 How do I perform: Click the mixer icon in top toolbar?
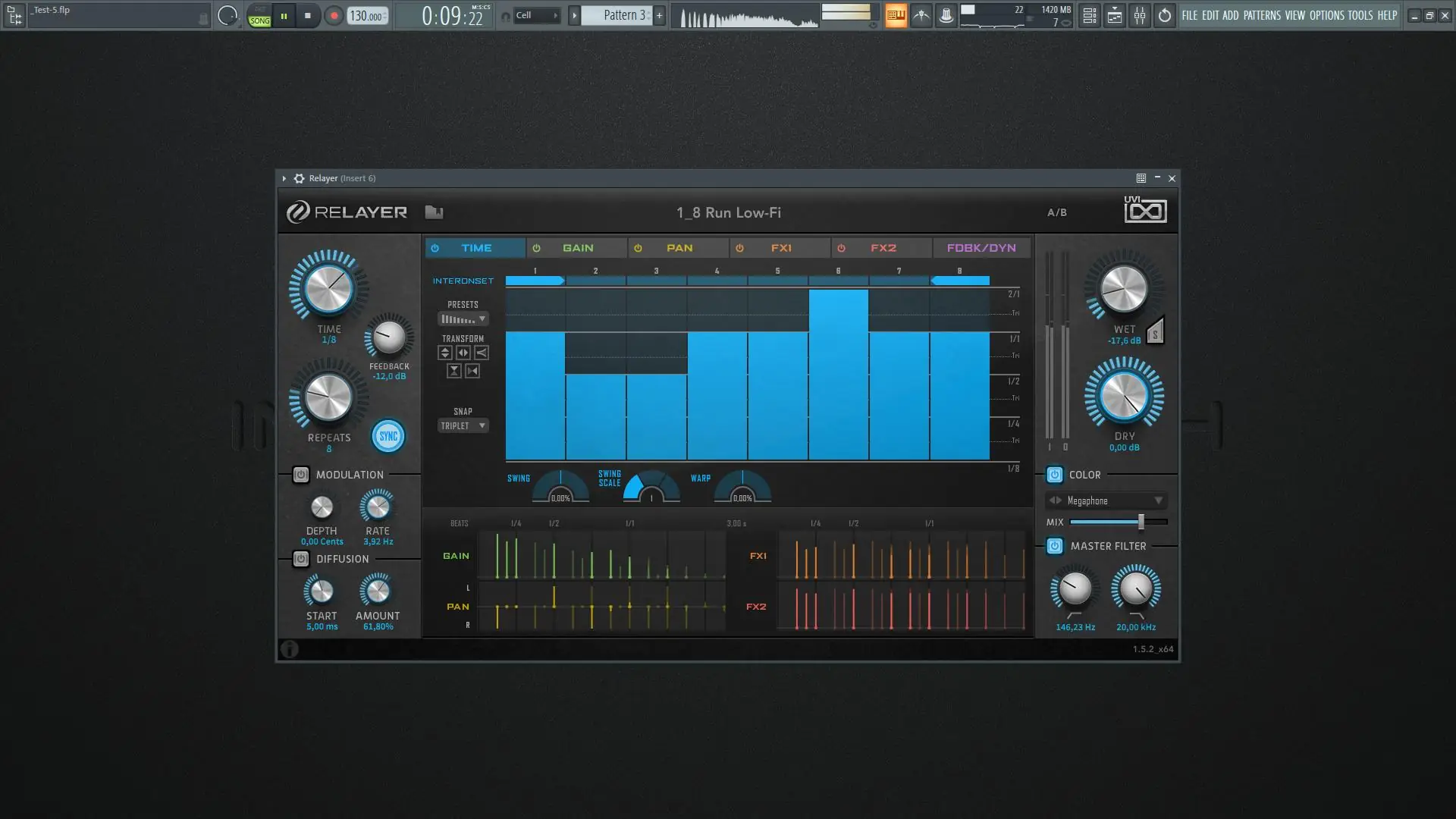click(1139, 15)
